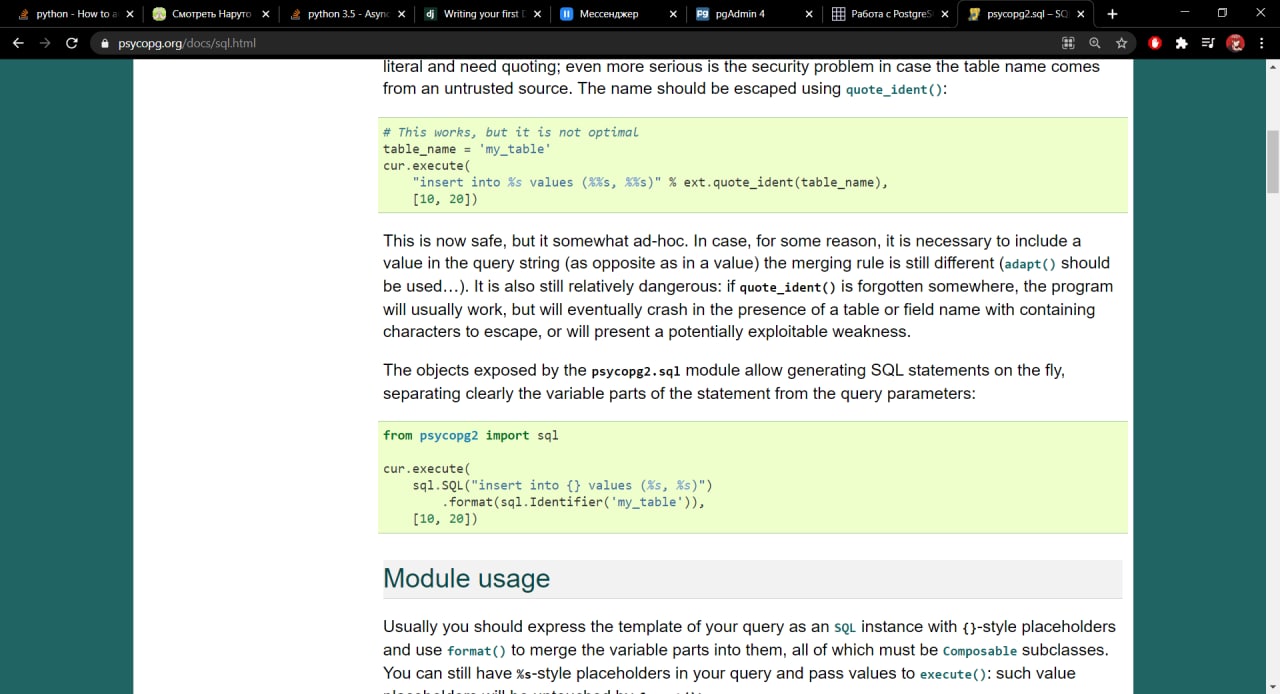Open the Chrome profile avatar
This screenshot has width=1280, height=694.
pyautogui.click(x=1235, y=43)
